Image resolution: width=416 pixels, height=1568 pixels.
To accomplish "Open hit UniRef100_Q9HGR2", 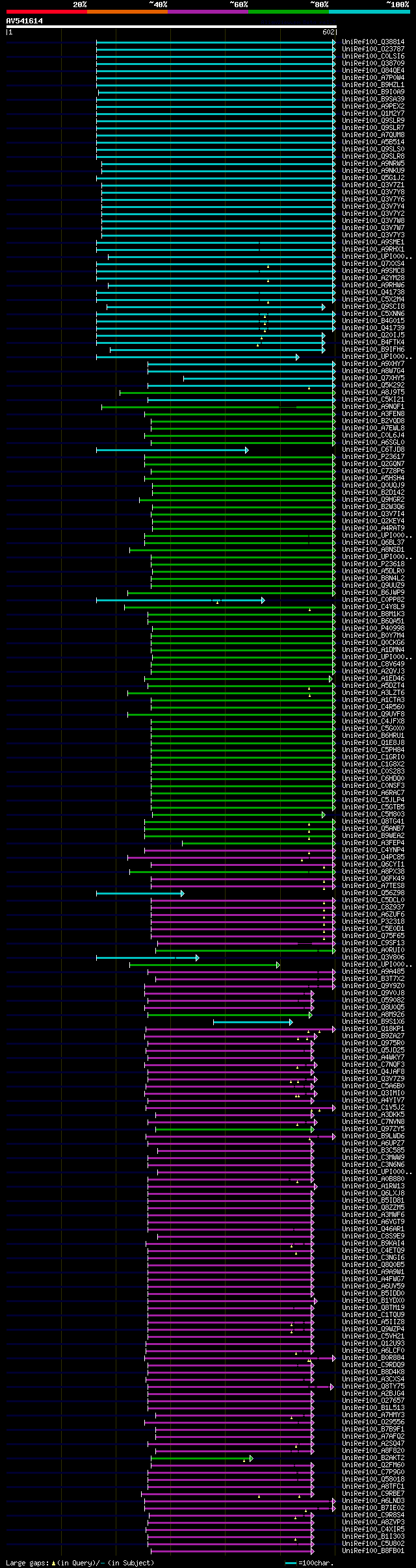I will pyautogui.click(x=373, y=500).
